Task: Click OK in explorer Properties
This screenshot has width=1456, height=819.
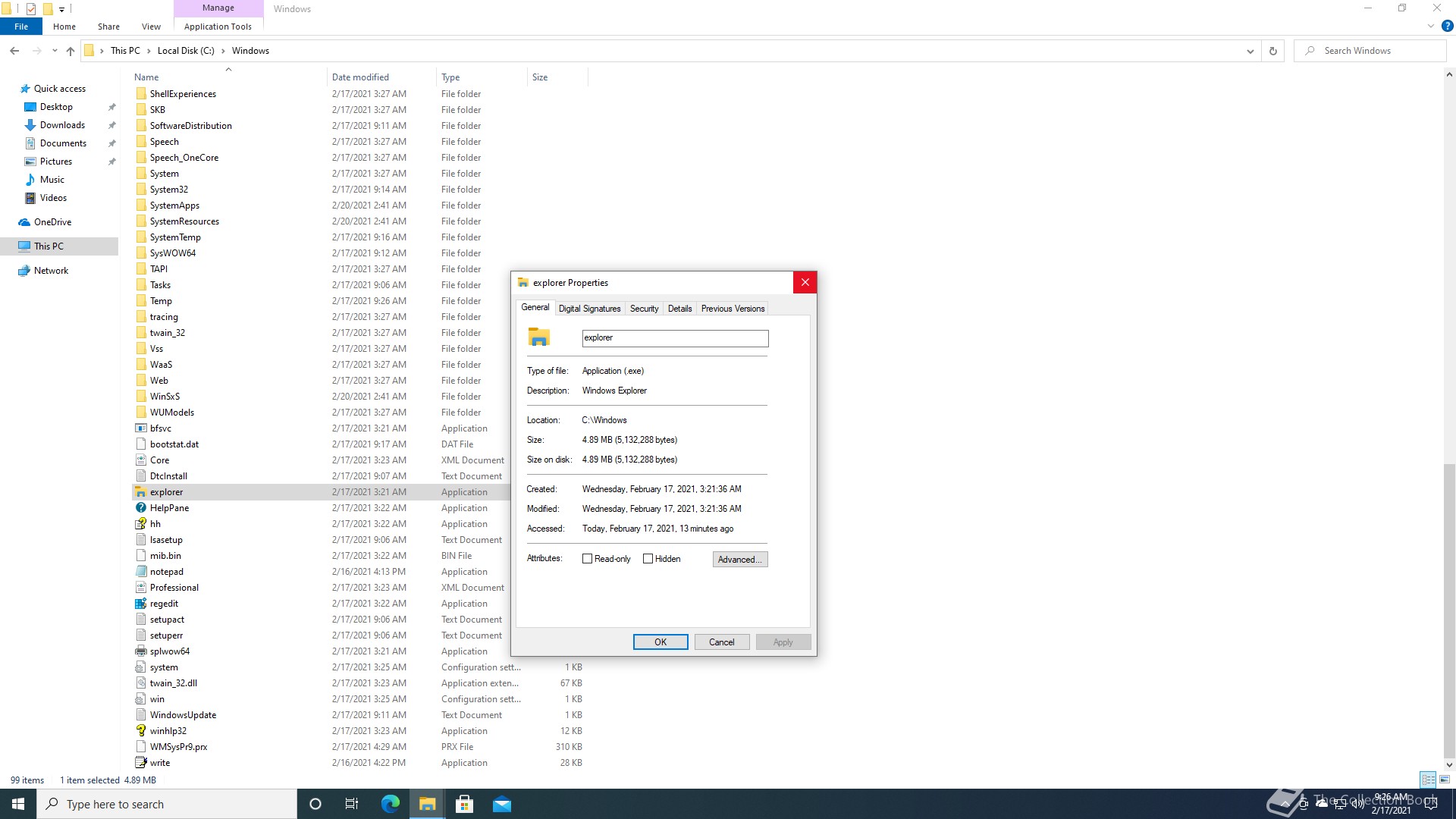Action: (661, 642)
